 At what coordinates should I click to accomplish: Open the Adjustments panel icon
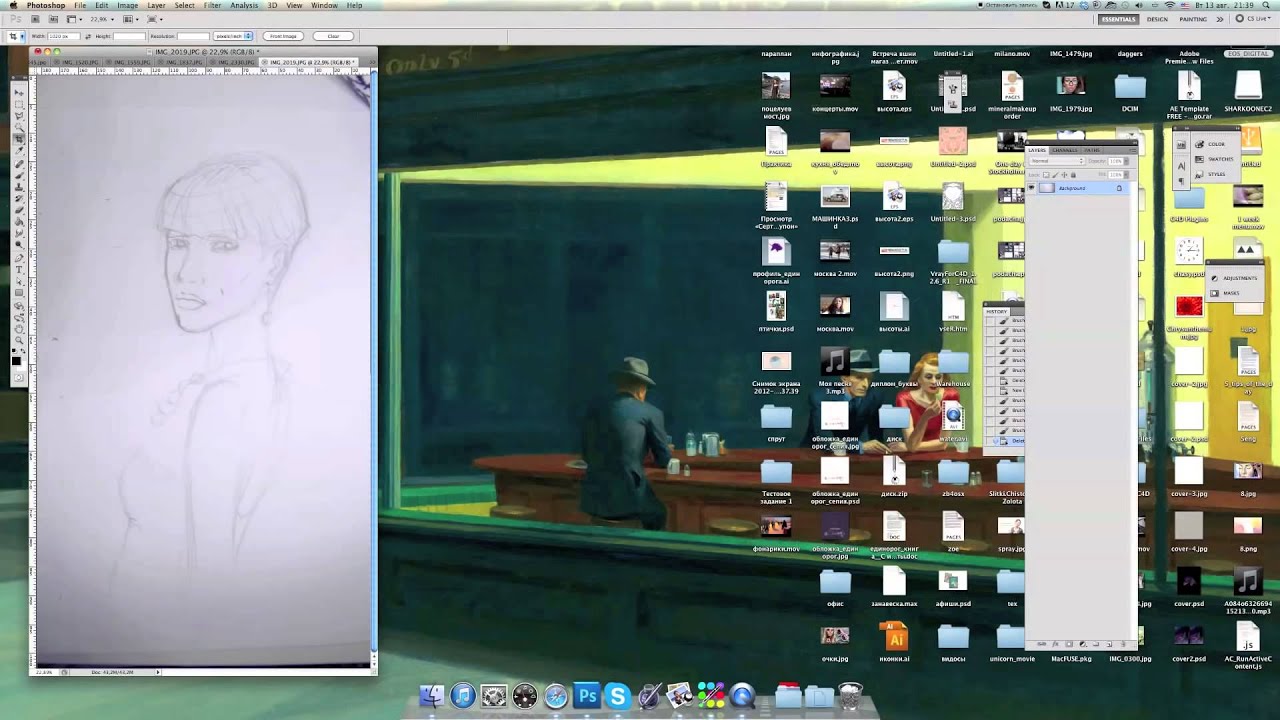click(1214, 278)
